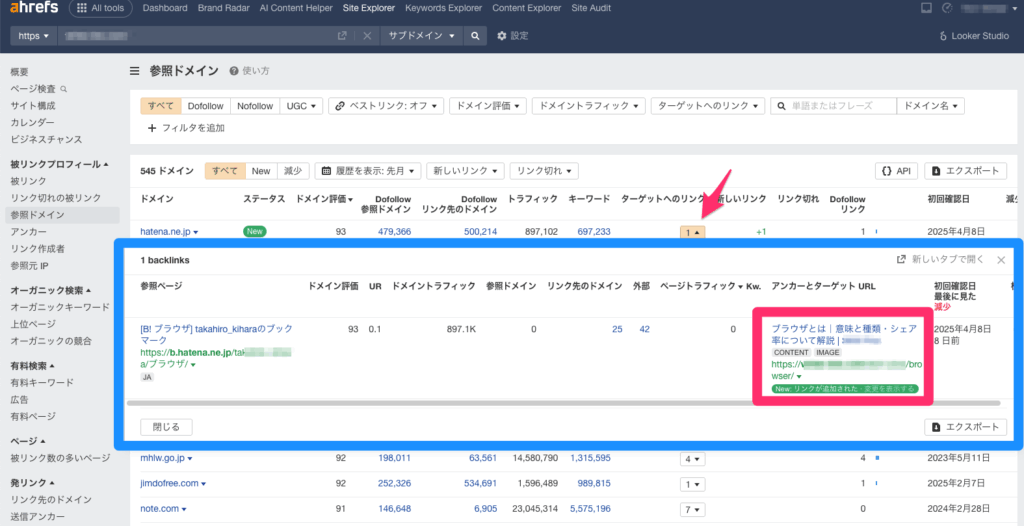Open the All tools grid menu
This screenshot has width=1024, height=526.
[100, 8]
